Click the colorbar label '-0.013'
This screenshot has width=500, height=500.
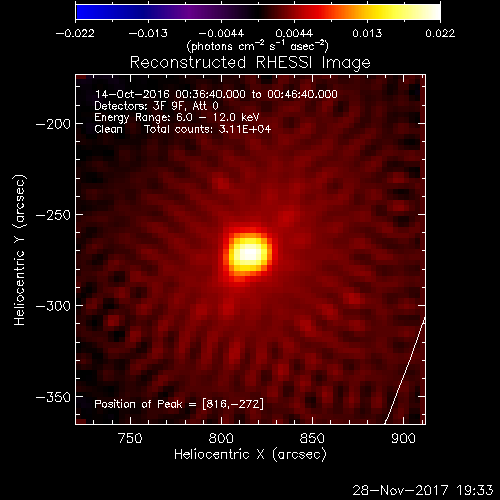(x=148, y=33)
